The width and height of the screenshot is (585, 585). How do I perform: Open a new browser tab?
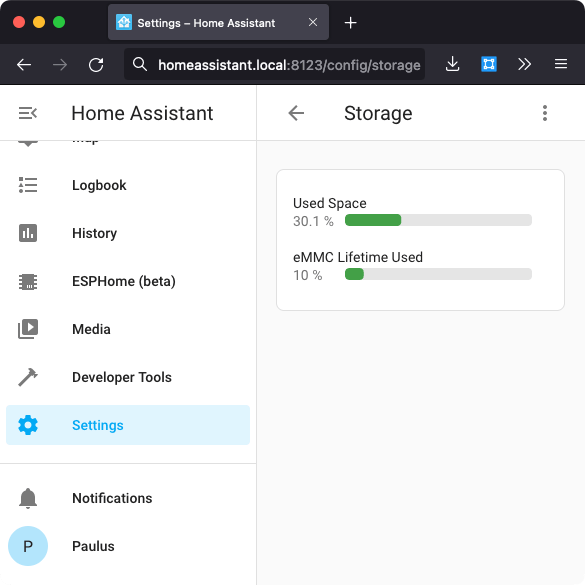click(350, 23)
